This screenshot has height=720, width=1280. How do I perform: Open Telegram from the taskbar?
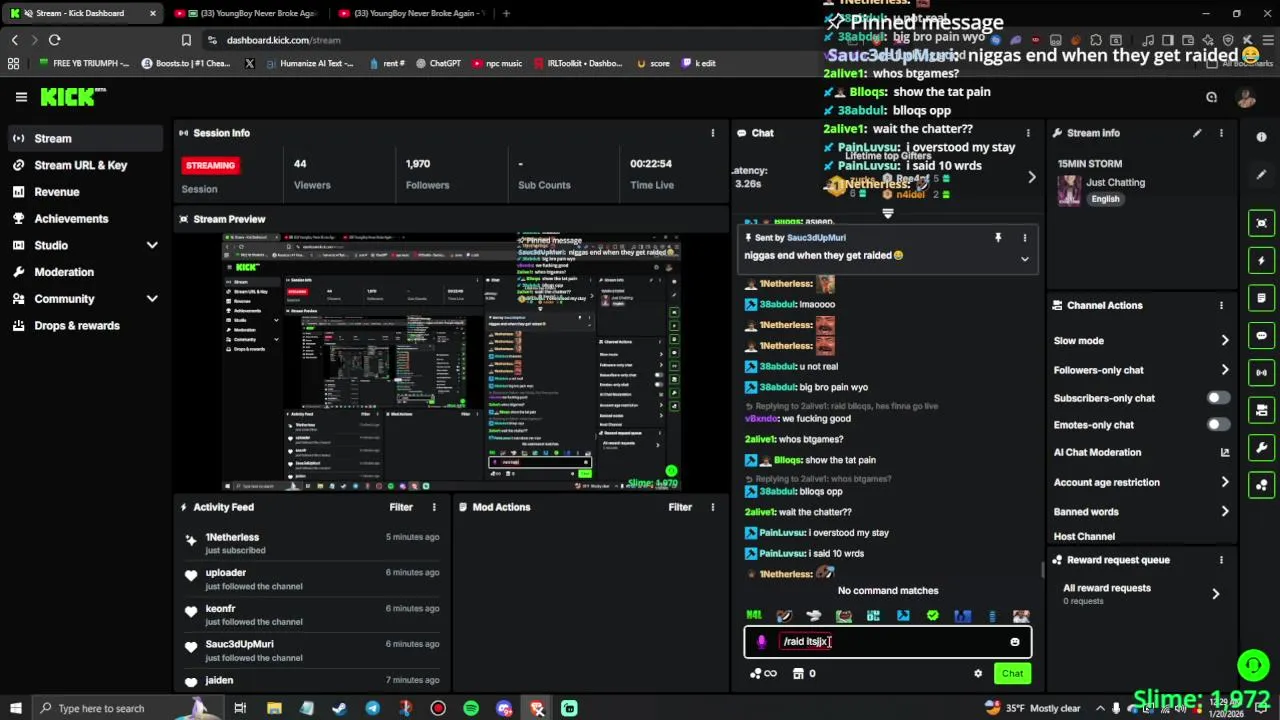(373, 708)
